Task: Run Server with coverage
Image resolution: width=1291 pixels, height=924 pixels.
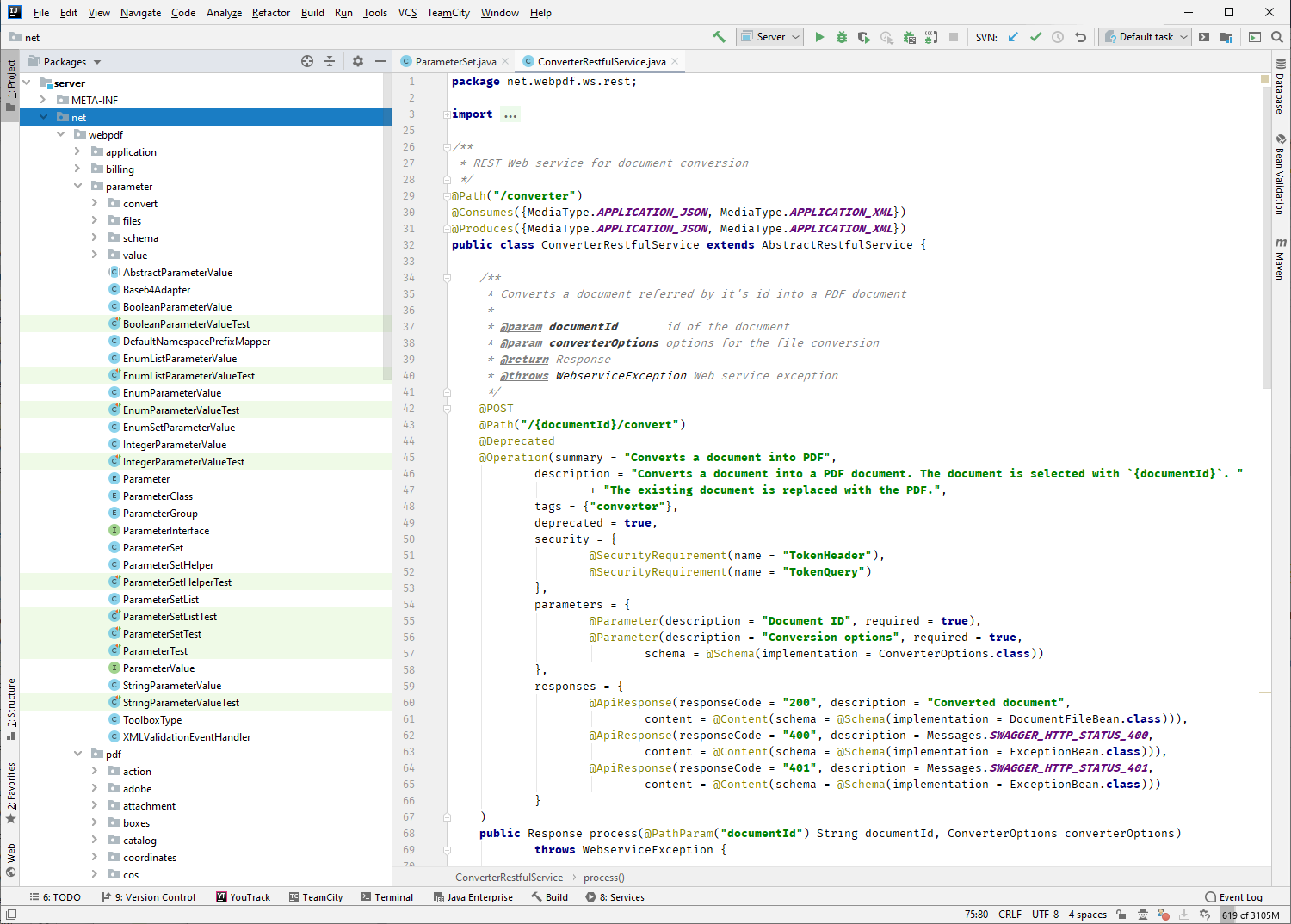Action: pyautogui.click(x=863, y=36)
